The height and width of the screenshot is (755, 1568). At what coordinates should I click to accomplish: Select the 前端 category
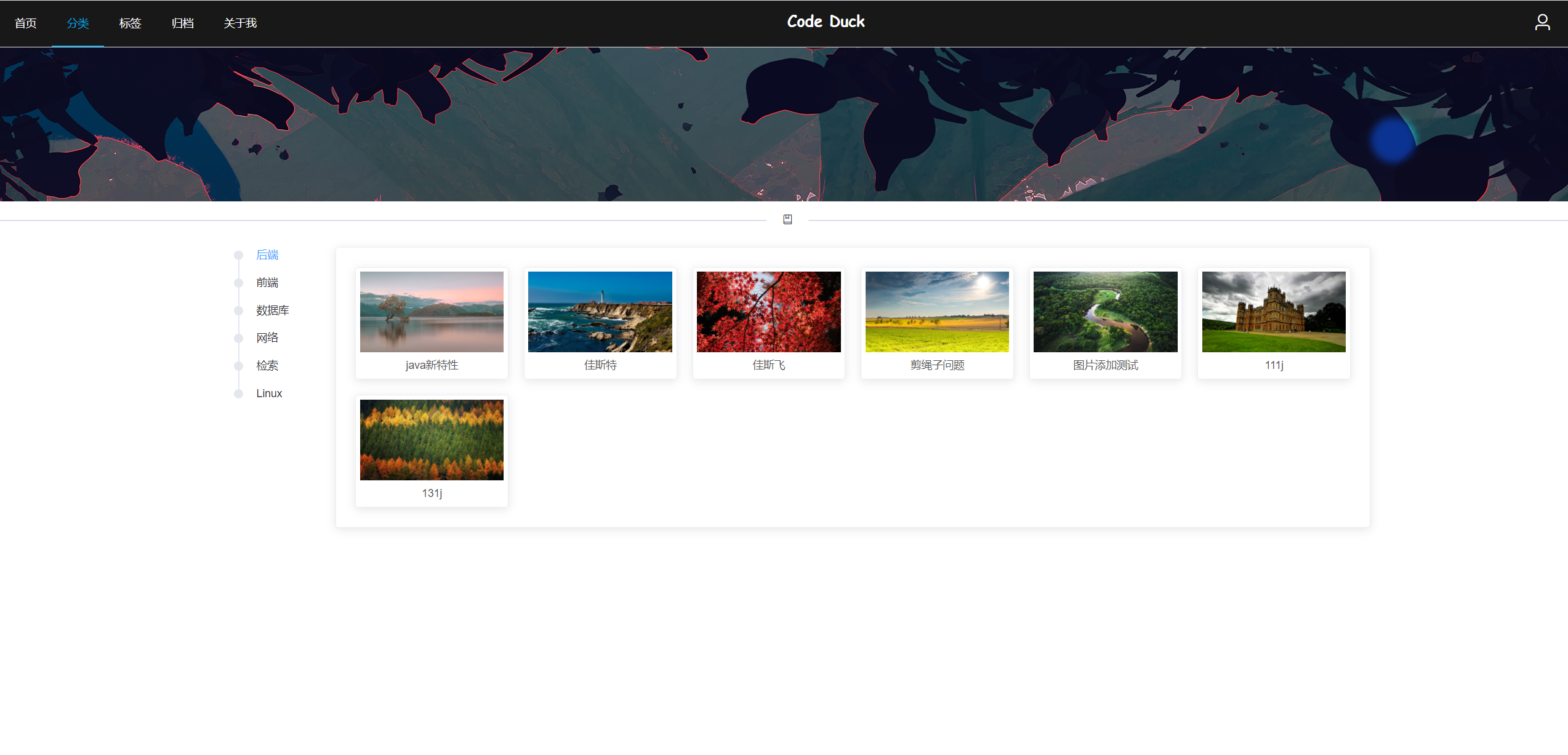(267, 283)
